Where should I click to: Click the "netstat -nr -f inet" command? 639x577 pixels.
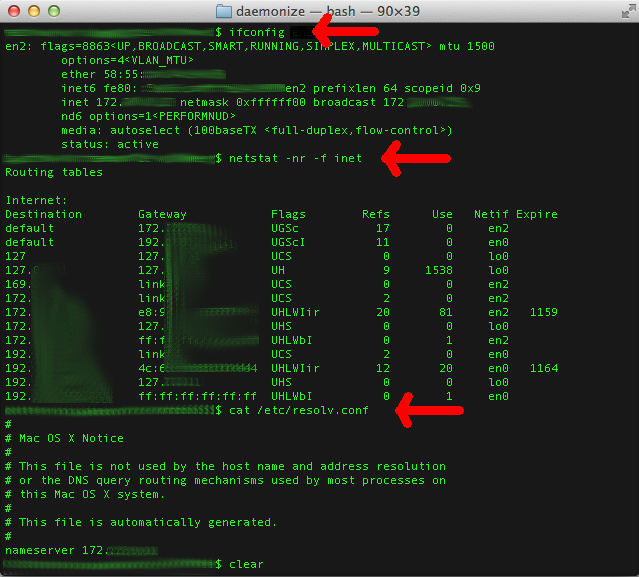pyautogui.click(x=295, y=158)
